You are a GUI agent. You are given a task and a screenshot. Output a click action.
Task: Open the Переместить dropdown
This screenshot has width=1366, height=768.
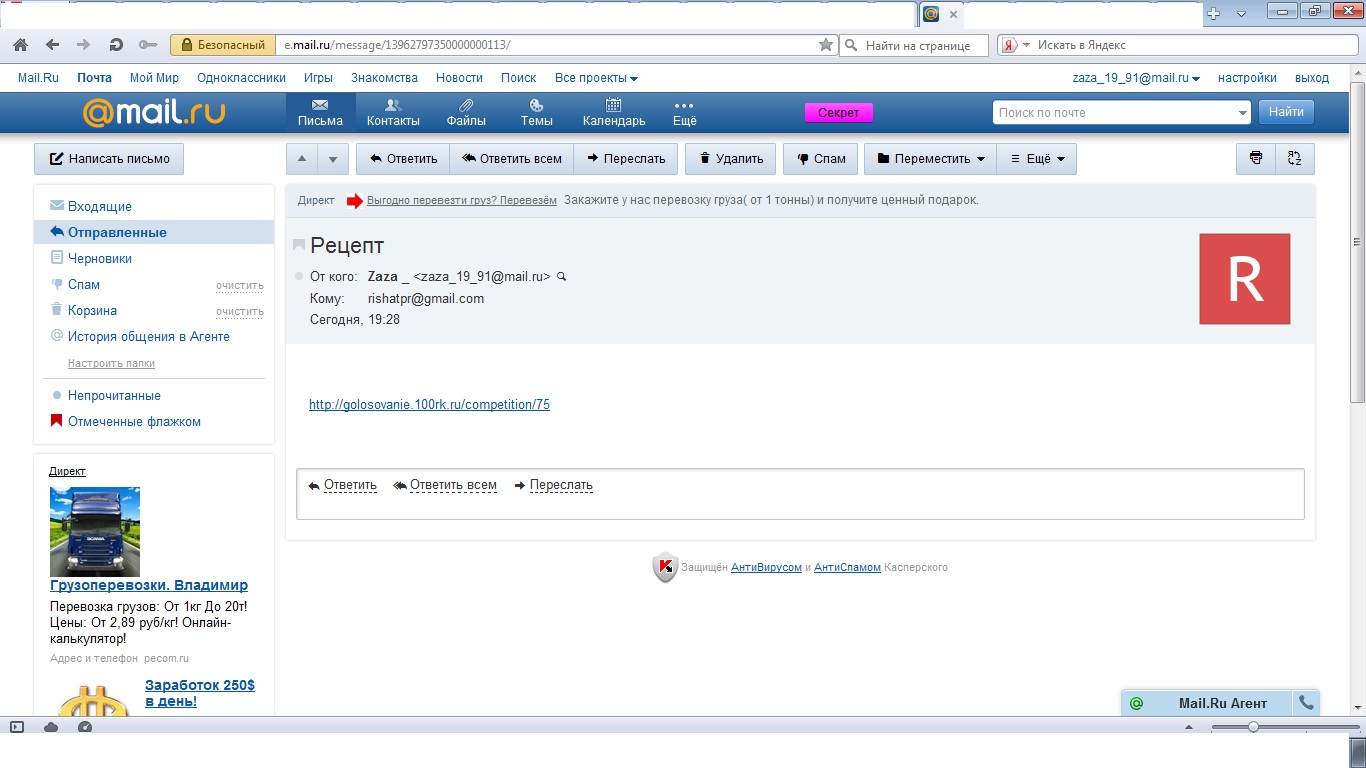point(930,159)
